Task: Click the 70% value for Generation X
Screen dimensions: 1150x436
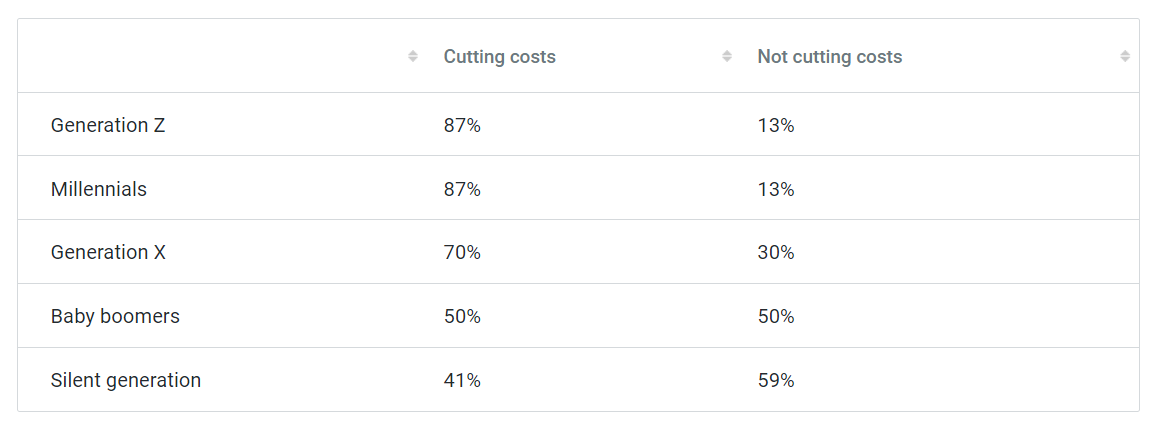Action: pyautogui.click(x=462, y=252)
